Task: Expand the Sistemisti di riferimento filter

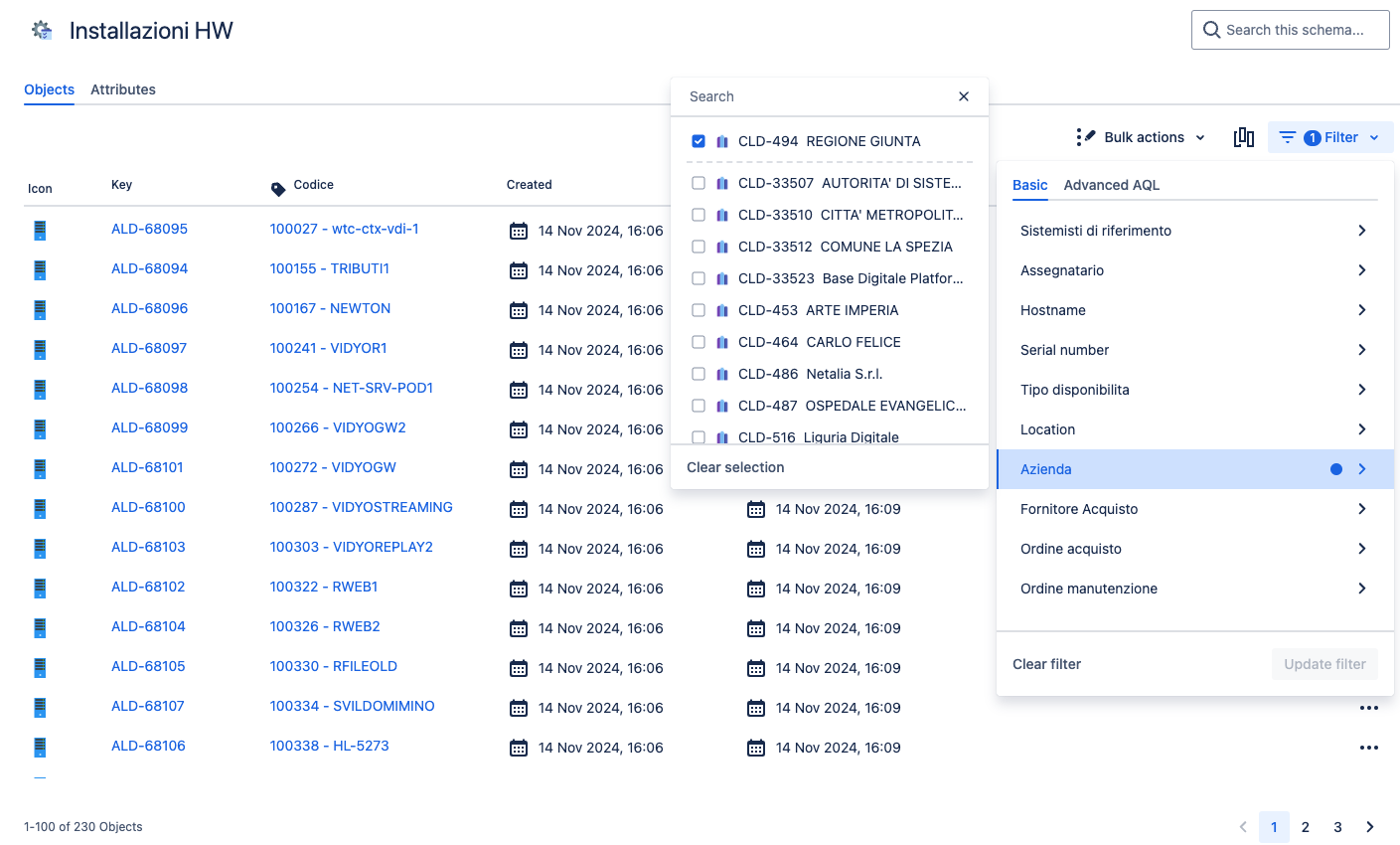Action: coord(1195,231)
